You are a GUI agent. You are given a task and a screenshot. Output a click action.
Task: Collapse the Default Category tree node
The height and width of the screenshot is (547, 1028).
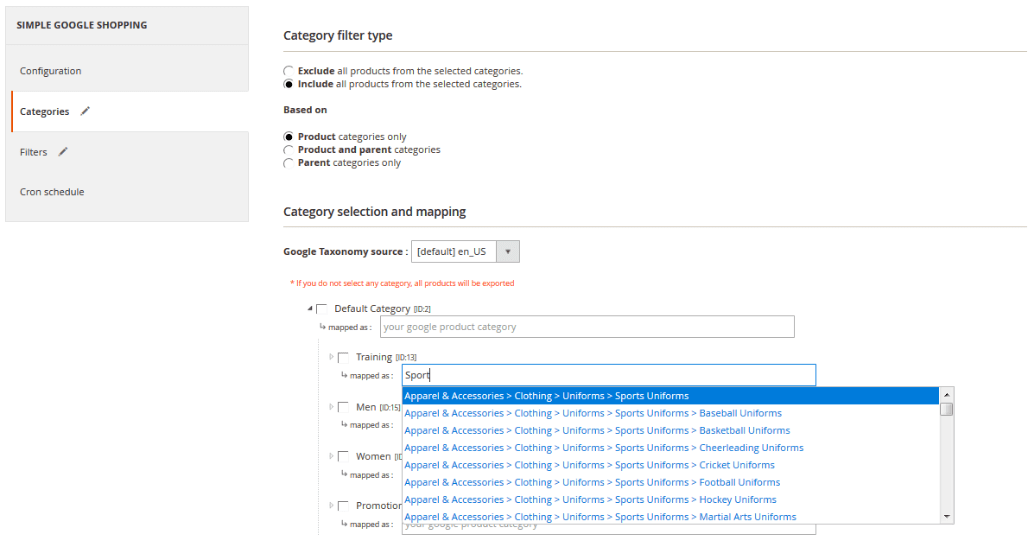click(310, 308)
